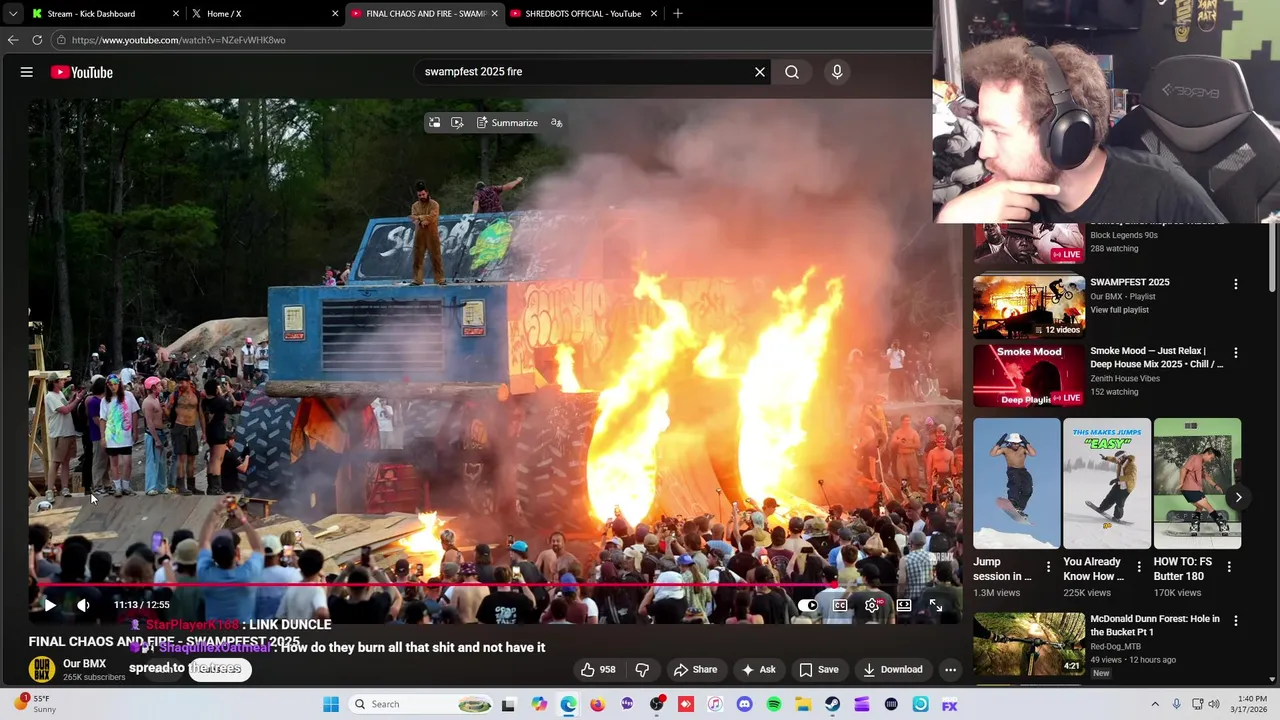Image resolution: width=1280 pixels, height=720 pixels.
Task: Click the translate icon beside Summarize
Action: (557, 123)
